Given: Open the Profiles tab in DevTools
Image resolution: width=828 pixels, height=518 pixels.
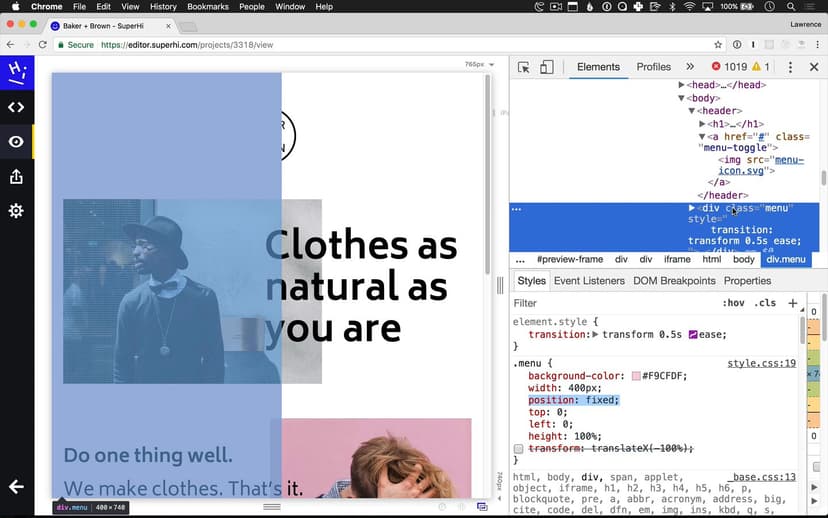Looking at the screenshot, I should click(x=653, y=67).
